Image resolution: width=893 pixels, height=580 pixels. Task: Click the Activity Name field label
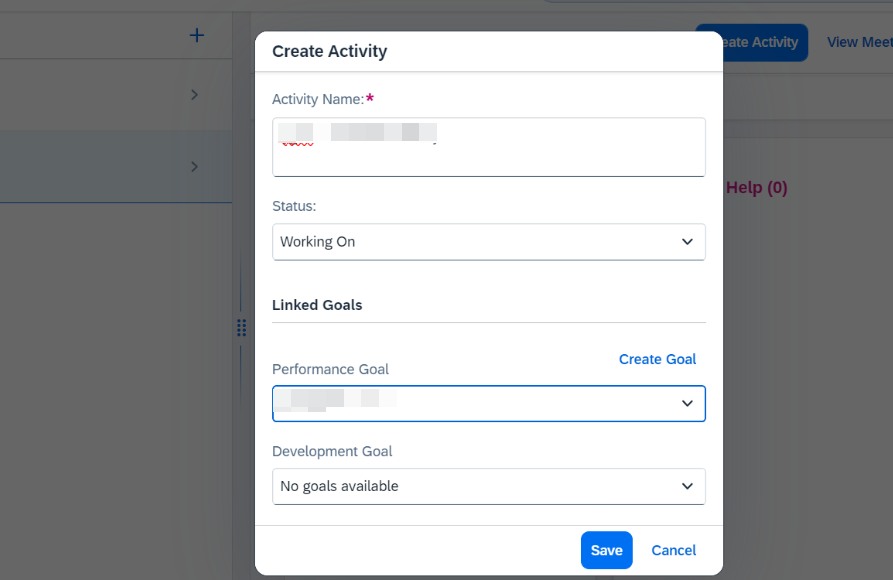point(318,99)
